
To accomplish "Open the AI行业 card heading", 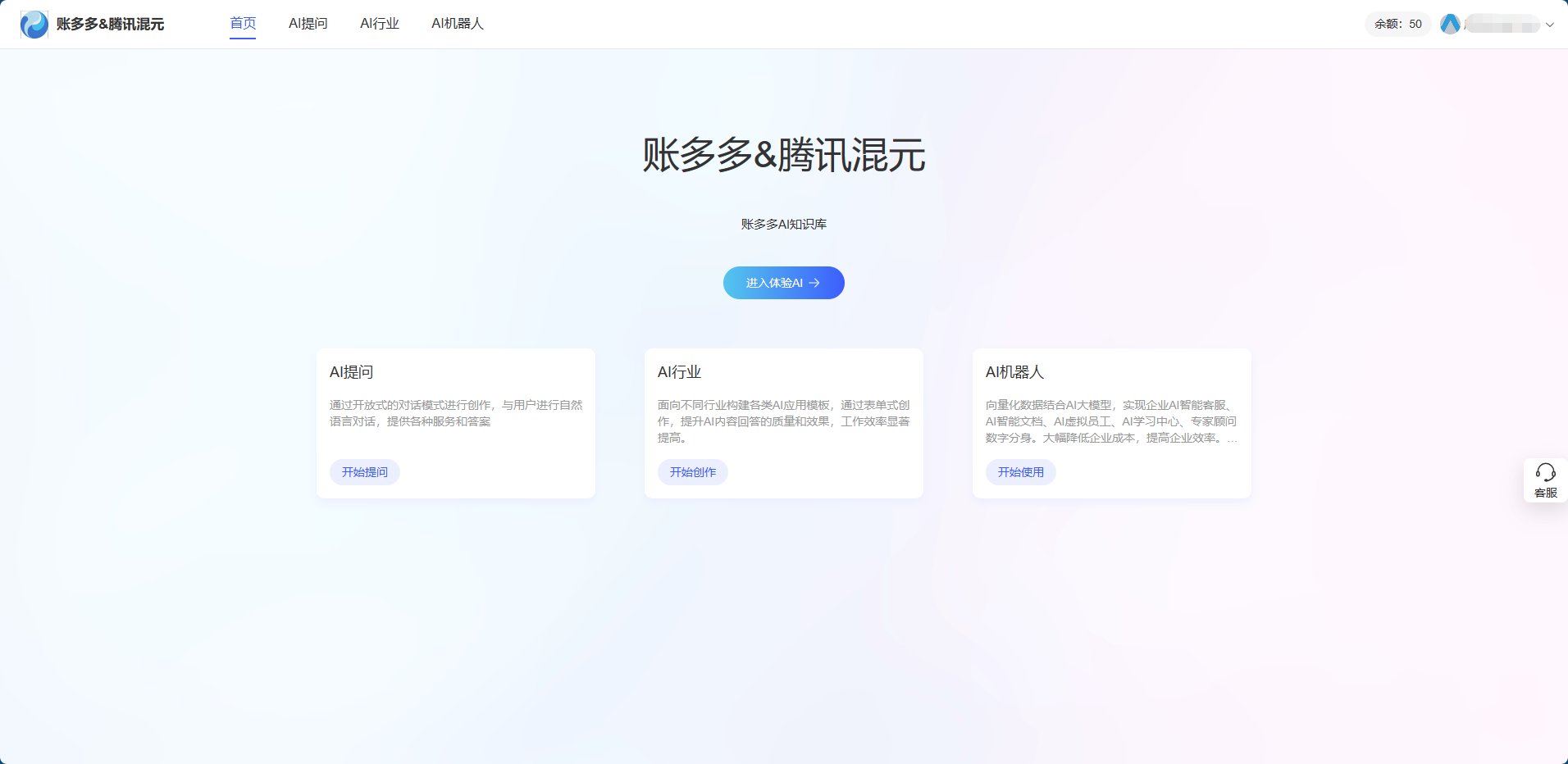I will pyautogui.click(x=680, y=372).
